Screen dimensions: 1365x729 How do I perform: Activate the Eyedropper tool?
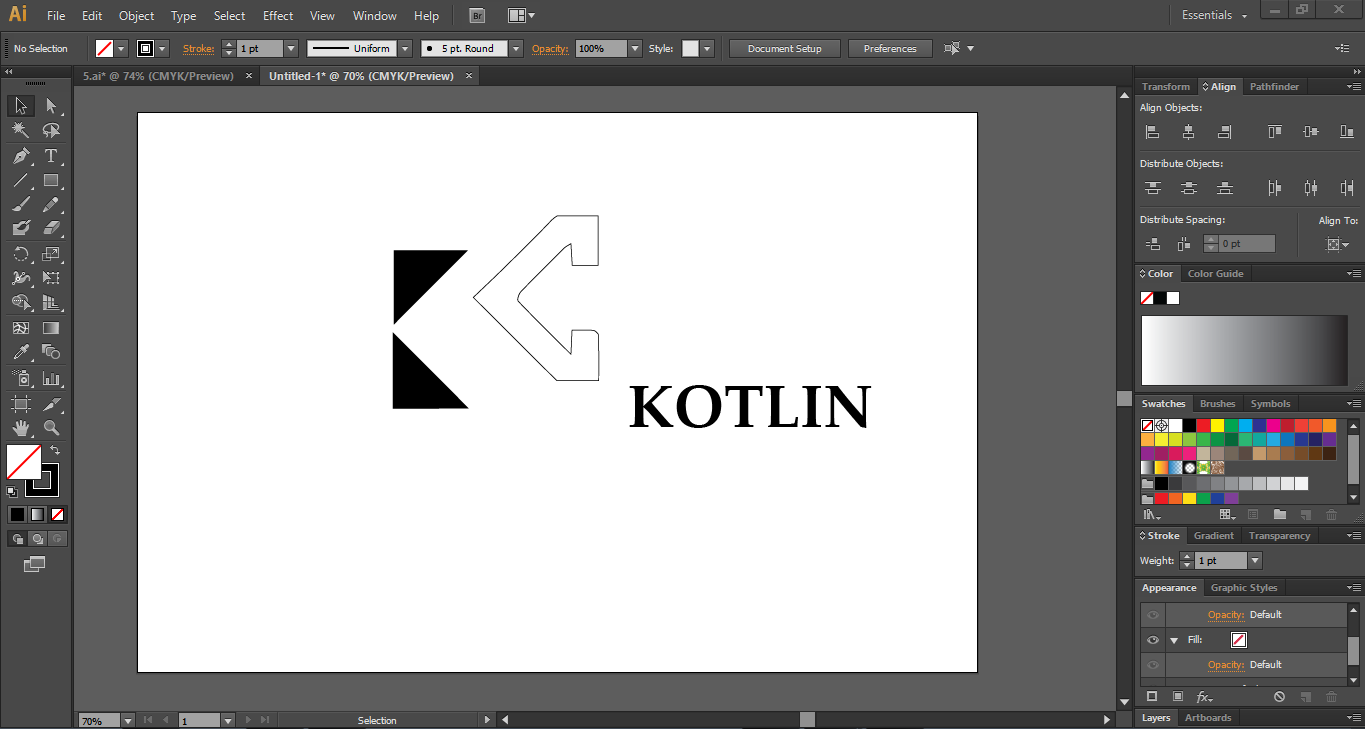(20, 352)
